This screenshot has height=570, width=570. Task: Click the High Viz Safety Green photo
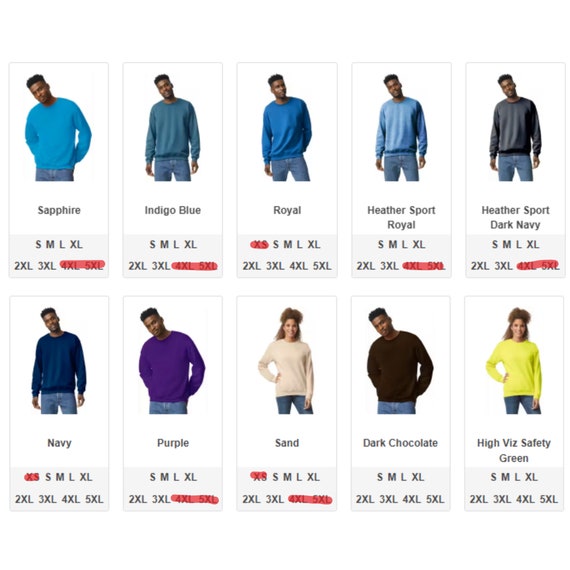point(514,361)
